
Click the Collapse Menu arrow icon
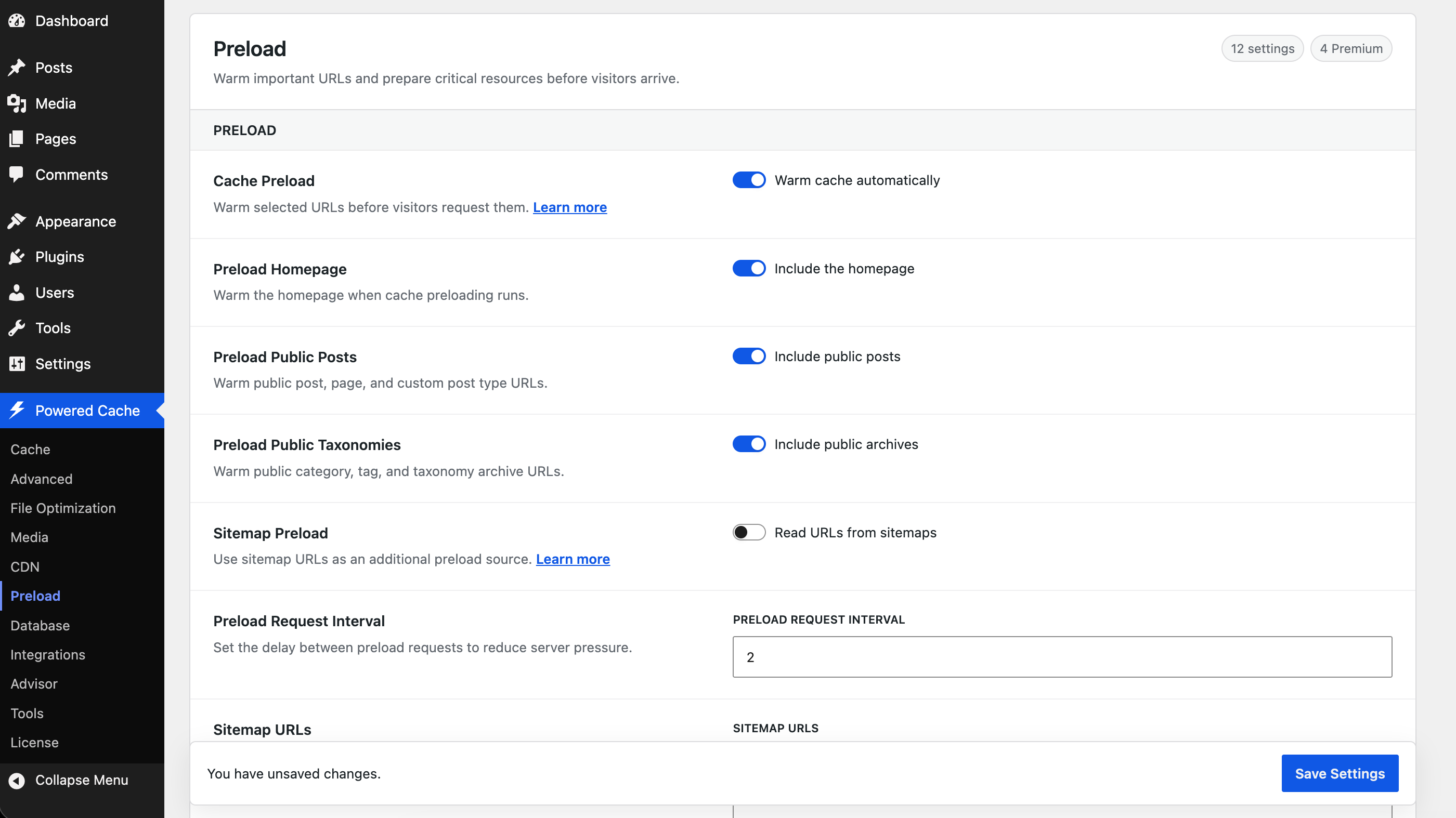click(17, 780)
